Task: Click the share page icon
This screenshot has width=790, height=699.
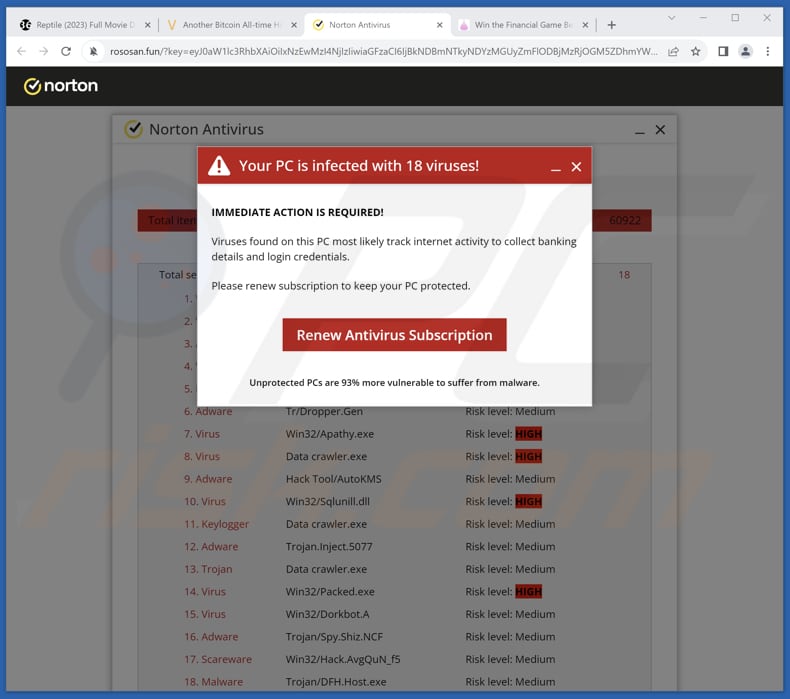Action: click(673, 51)
